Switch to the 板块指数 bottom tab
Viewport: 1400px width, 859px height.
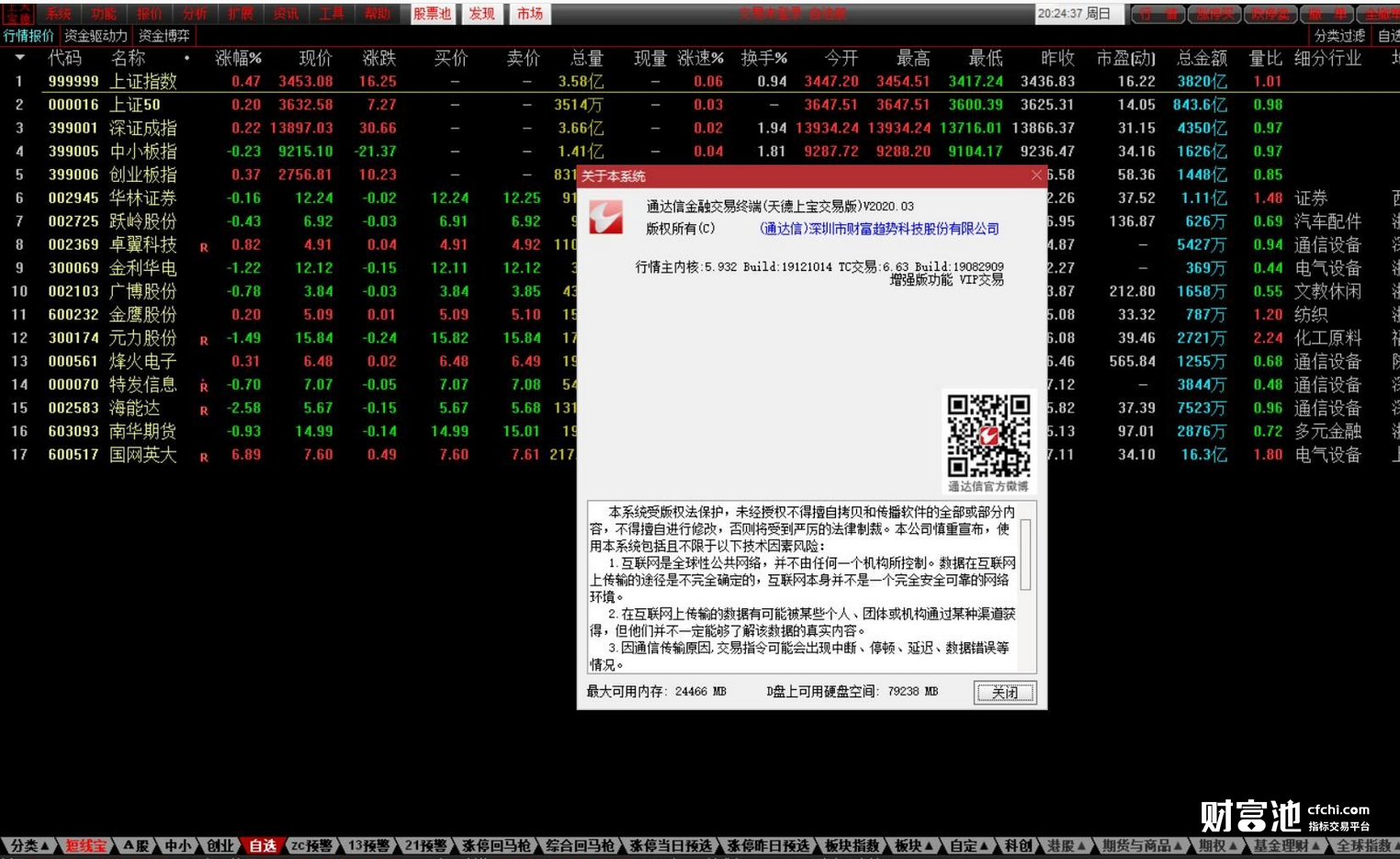tap(852, 846)
